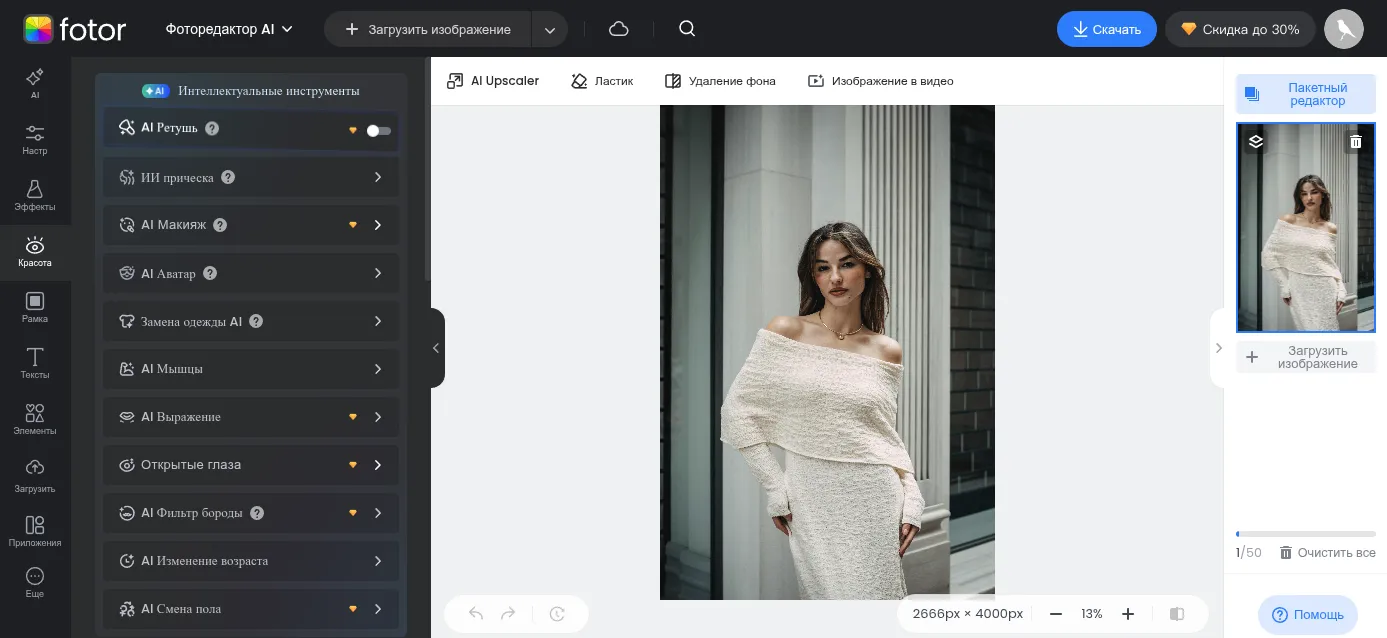The width and height of the screenshot is (1387, 638).
Task: Click Очистить все link
Action: pyautogui.click(x=1327, y=553)
